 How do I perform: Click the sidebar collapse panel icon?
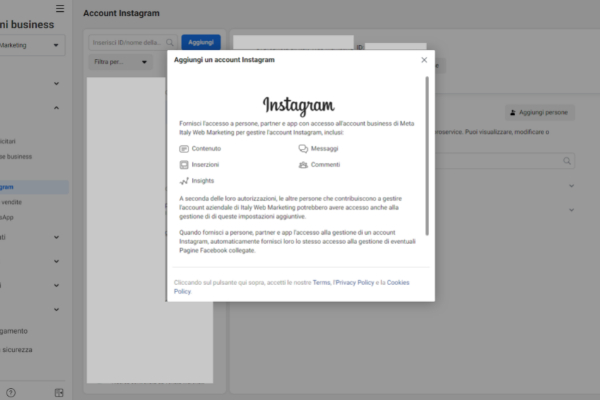59,392
